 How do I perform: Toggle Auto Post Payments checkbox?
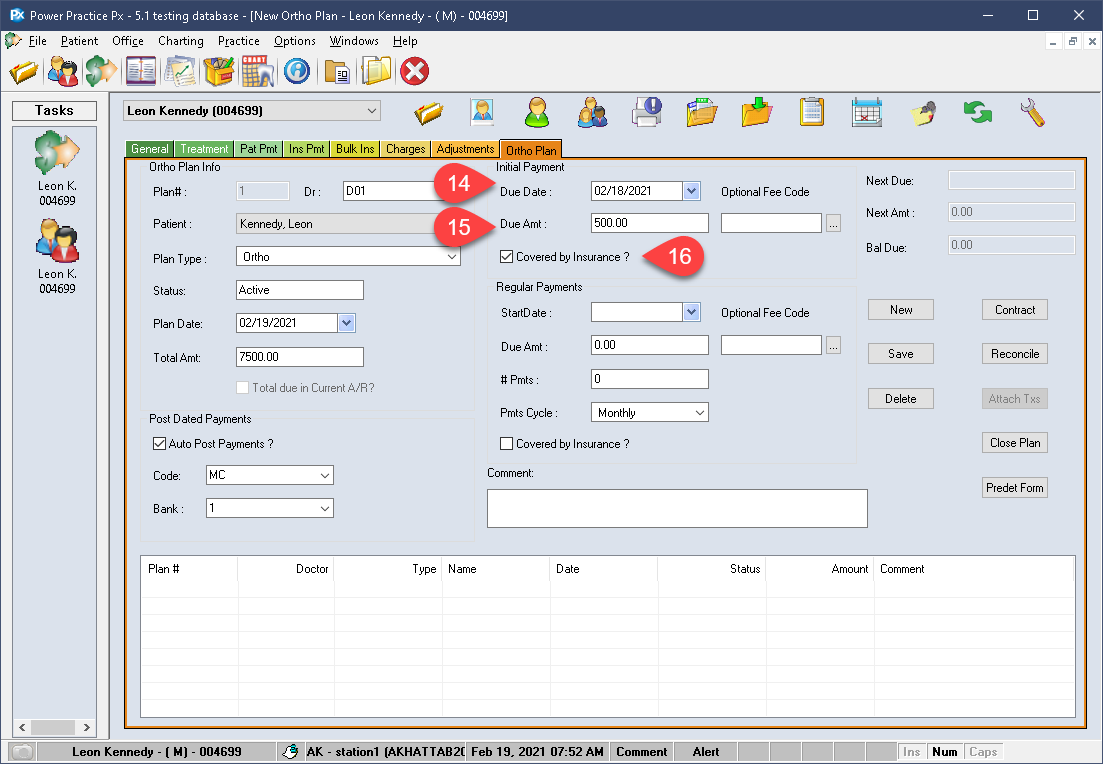160,444
